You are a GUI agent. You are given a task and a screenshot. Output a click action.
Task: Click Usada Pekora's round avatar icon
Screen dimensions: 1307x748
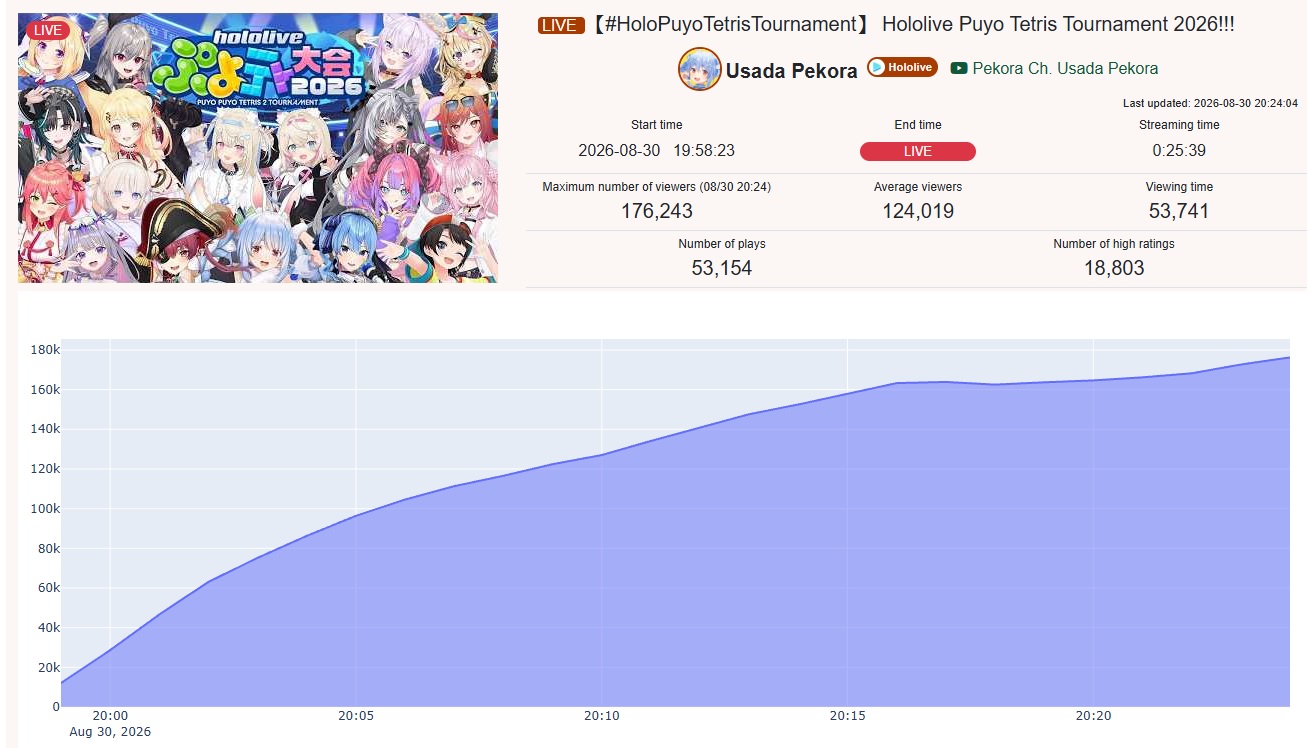pos(699,69)
